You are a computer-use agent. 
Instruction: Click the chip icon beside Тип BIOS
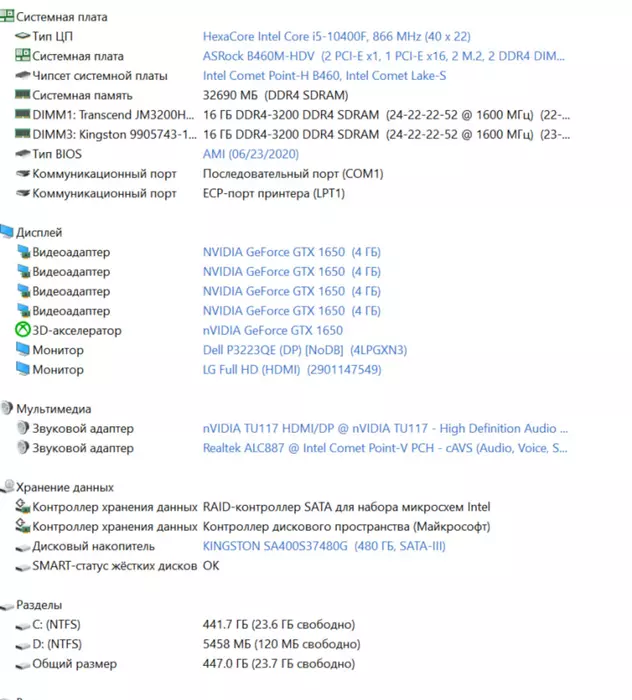(x=23, y=154)
